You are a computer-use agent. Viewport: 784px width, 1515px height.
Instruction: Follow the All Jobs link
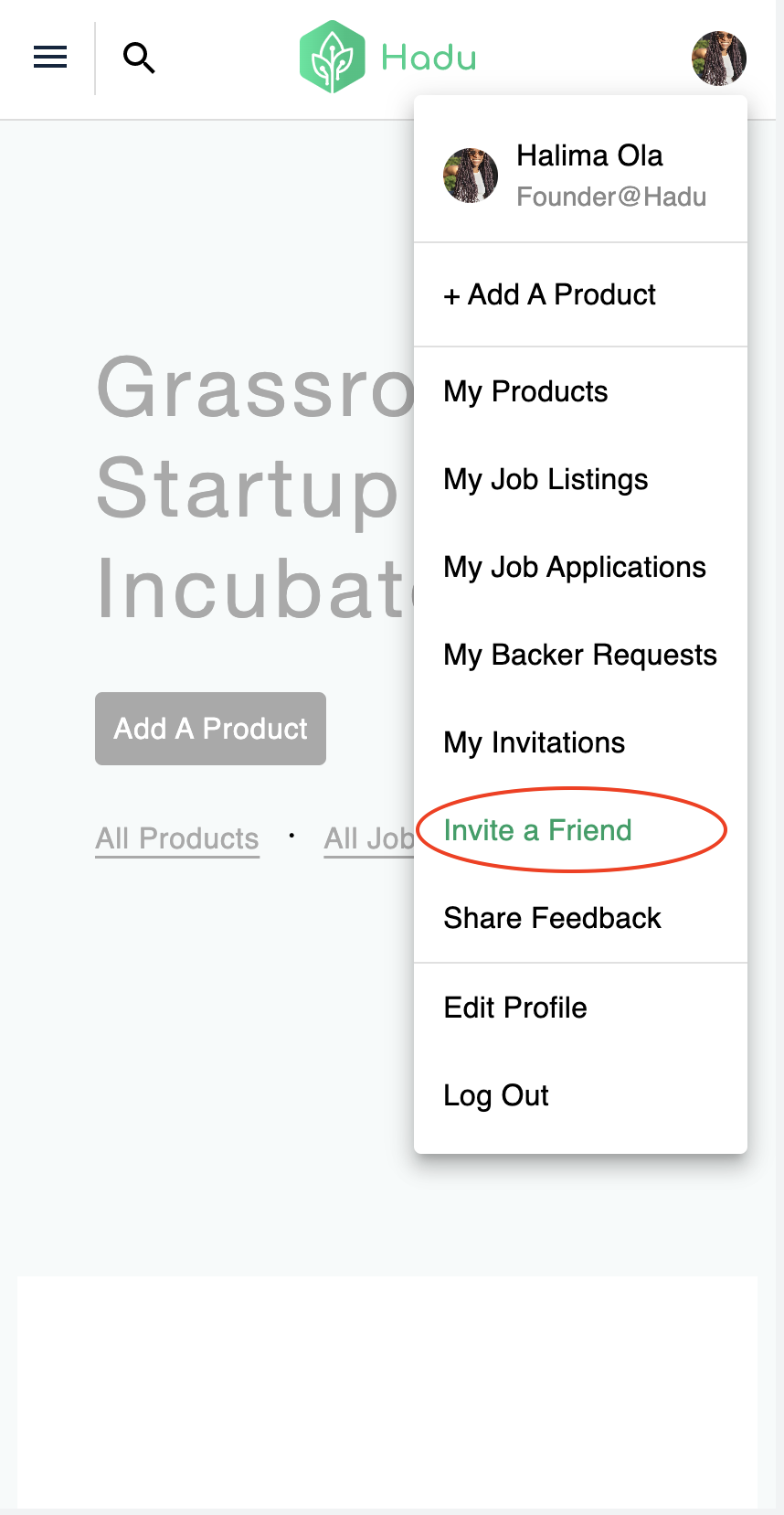click(x=369, y=838)
